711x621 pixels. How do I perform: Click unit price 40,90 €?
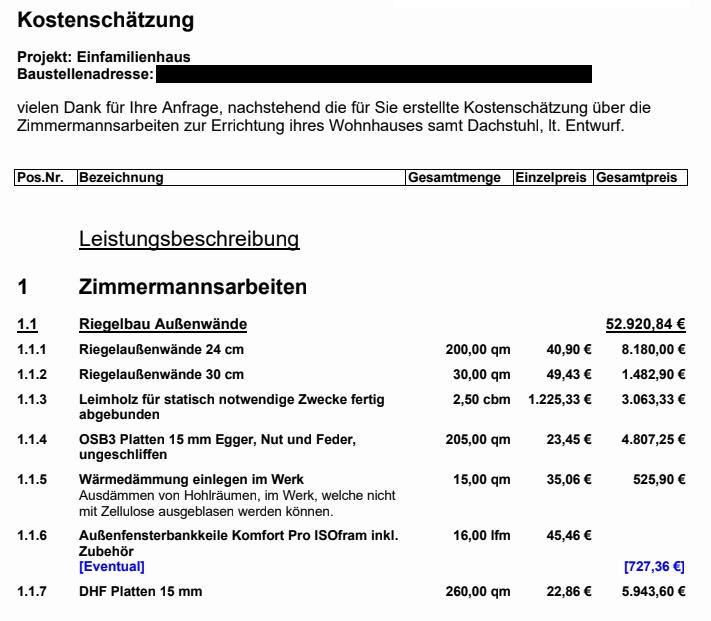tap(569, 349)
